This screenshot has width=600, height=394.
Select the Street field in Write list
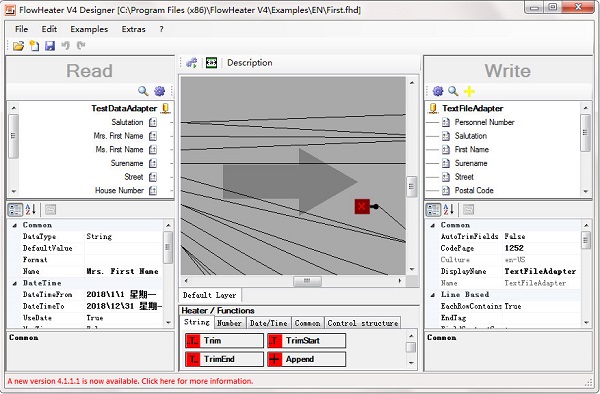click(x=464, y=177)
